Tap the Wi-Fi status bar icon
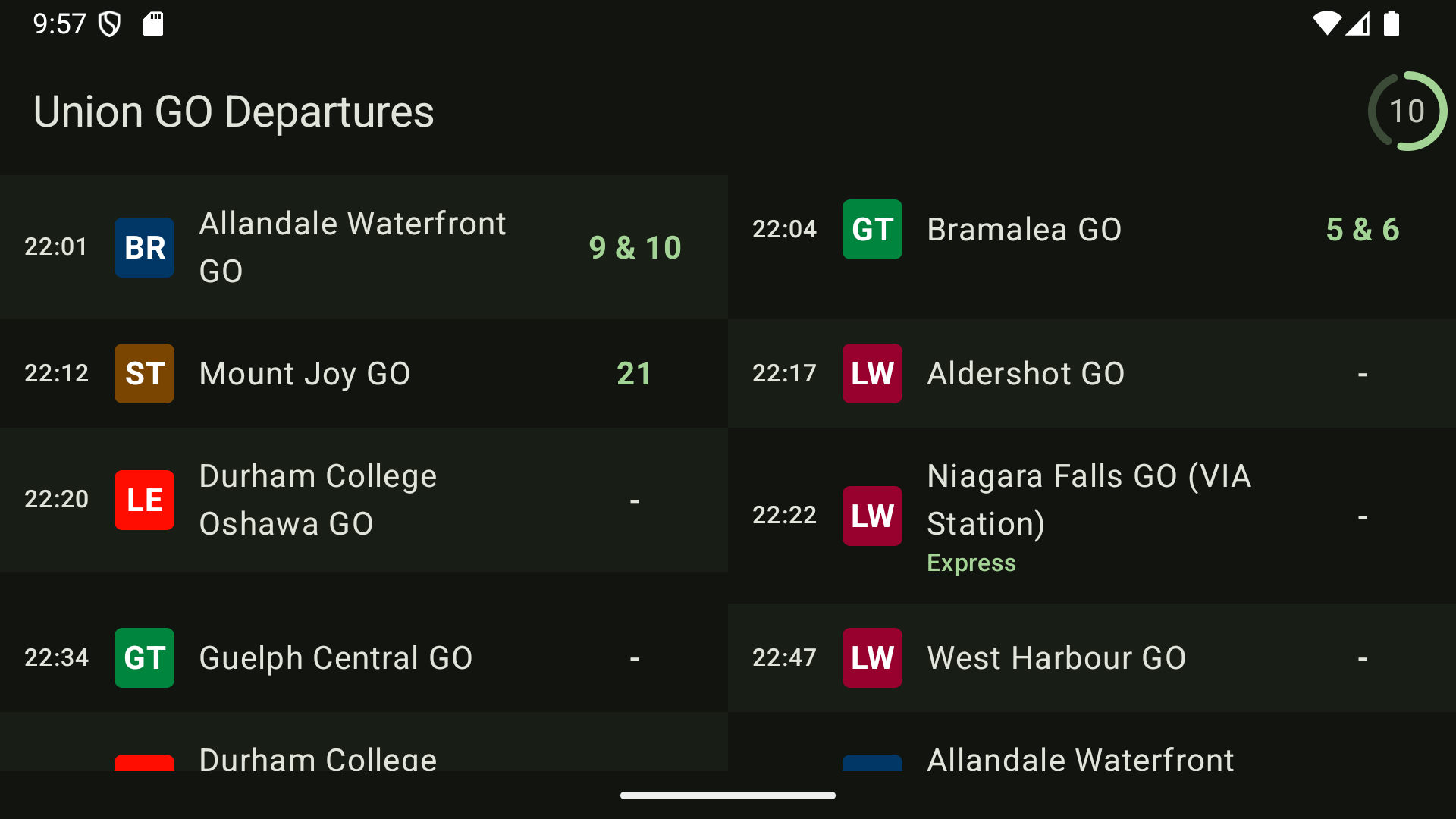1456x819 pixels. click(1326, 24)
